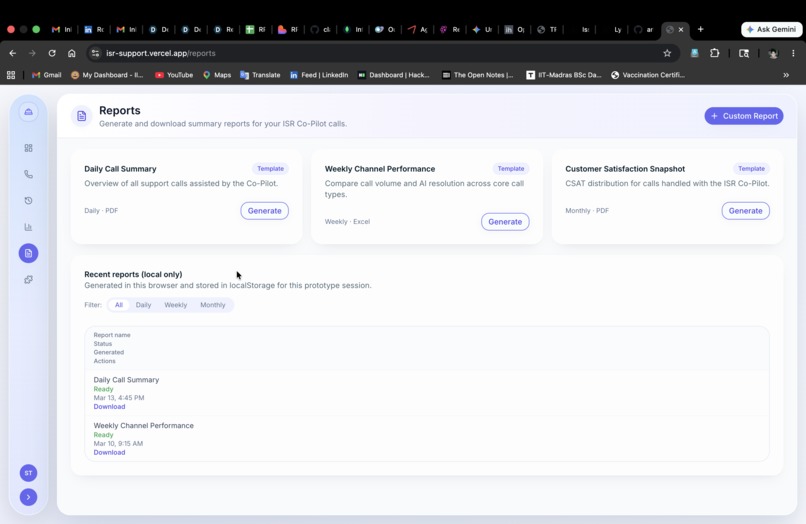Switch to the 'TF' browser tab

point(547,30)
